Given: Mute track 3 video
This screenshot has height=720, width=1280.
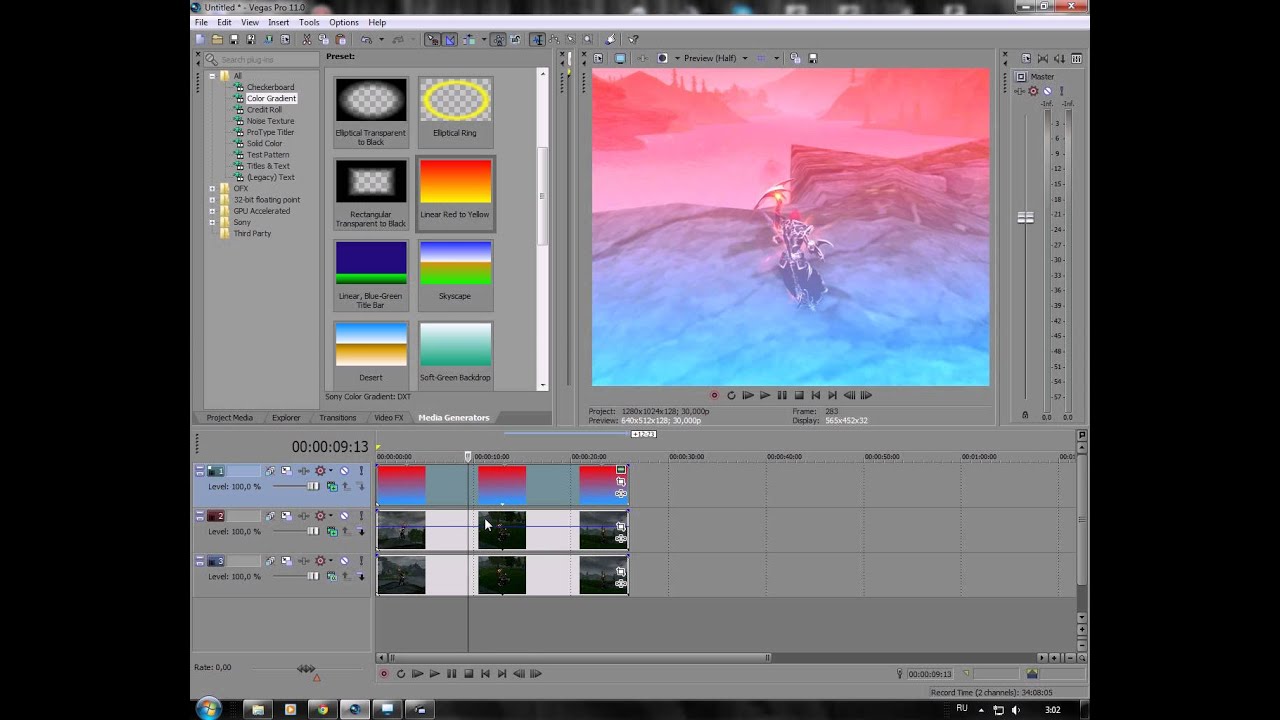Looking at the screenshot, I should point(344,561).
